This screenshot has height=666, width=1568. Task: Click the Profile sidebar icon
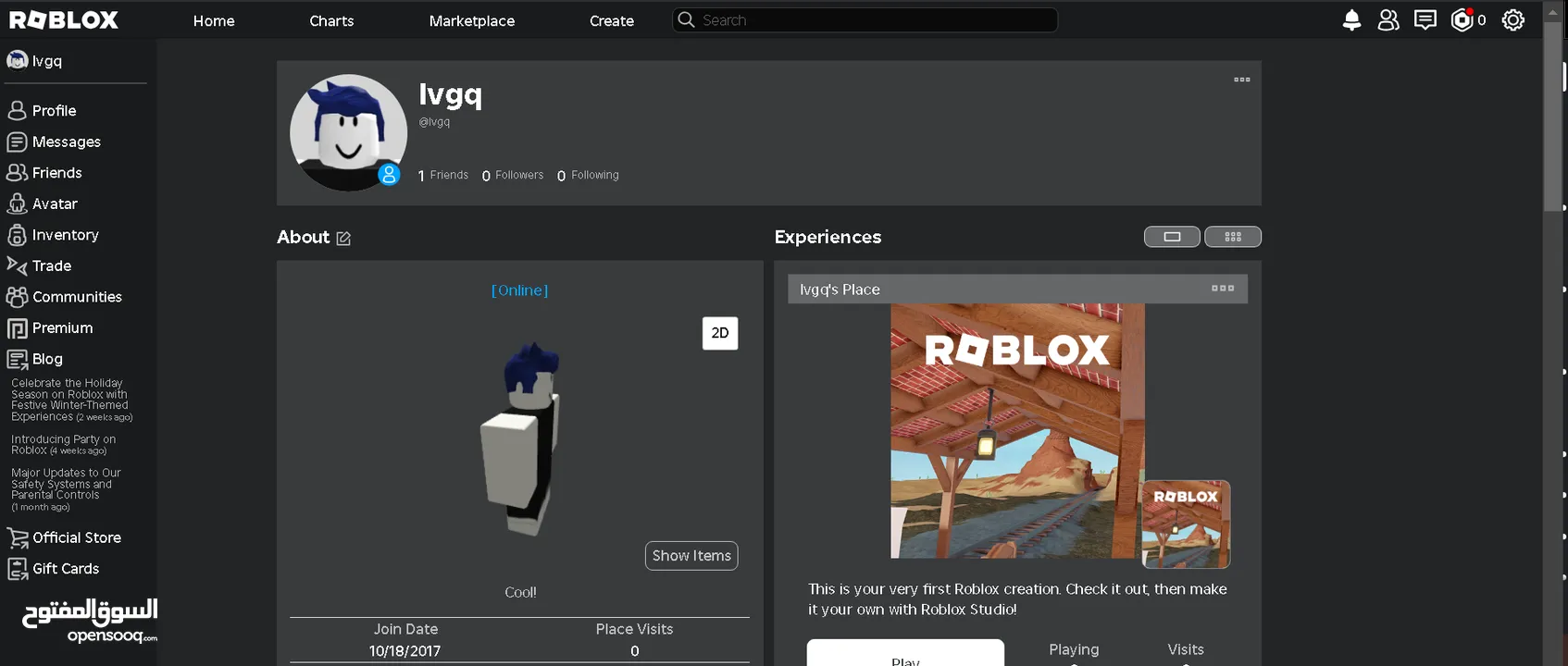[17, 111]
